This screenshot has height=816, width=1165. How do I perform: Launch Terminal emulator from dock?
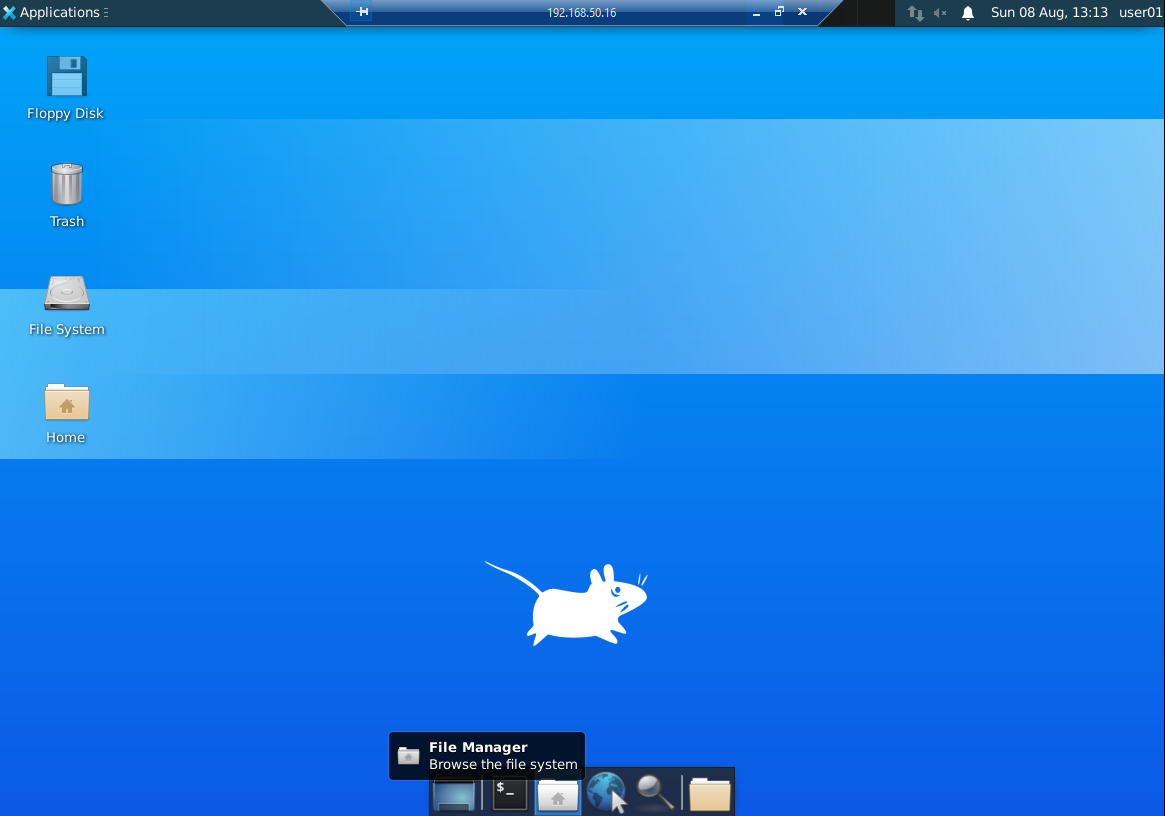click(x=510, y=794)
